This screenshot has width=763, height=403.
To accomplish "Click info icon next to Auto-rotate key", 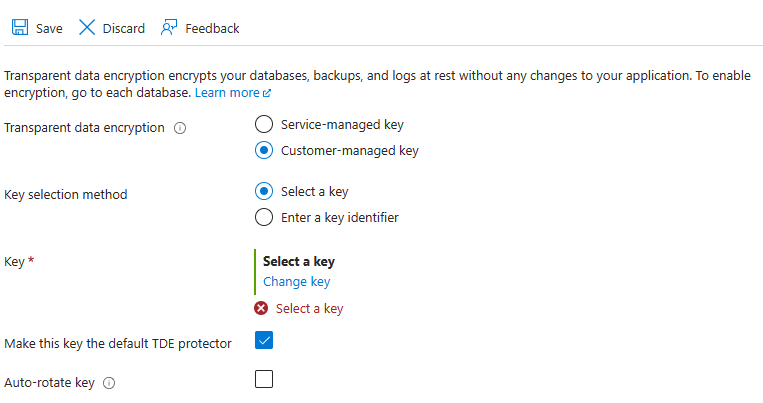I will coord(109,382).
